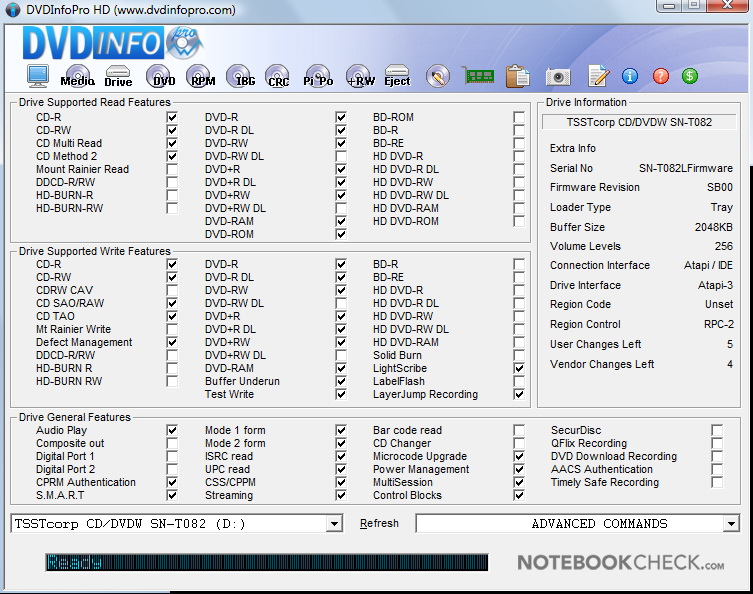Image resolution: width=753 pixels, height=594 pixels.
Task: Click the Buffer Size value 2048KB
Action: click(714, 227)
